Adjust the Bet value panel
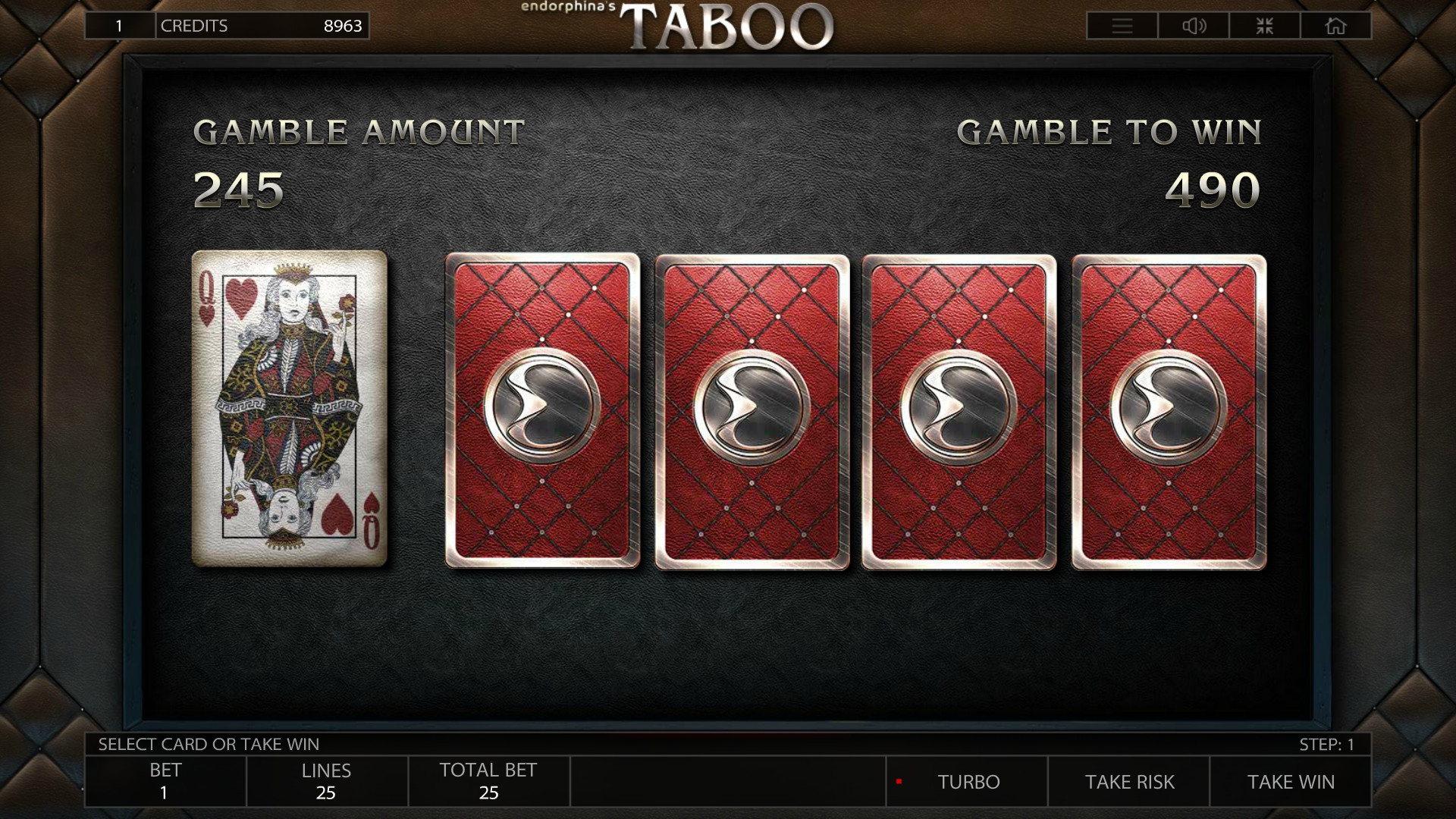1456x819 pixels. pos(165,781)
